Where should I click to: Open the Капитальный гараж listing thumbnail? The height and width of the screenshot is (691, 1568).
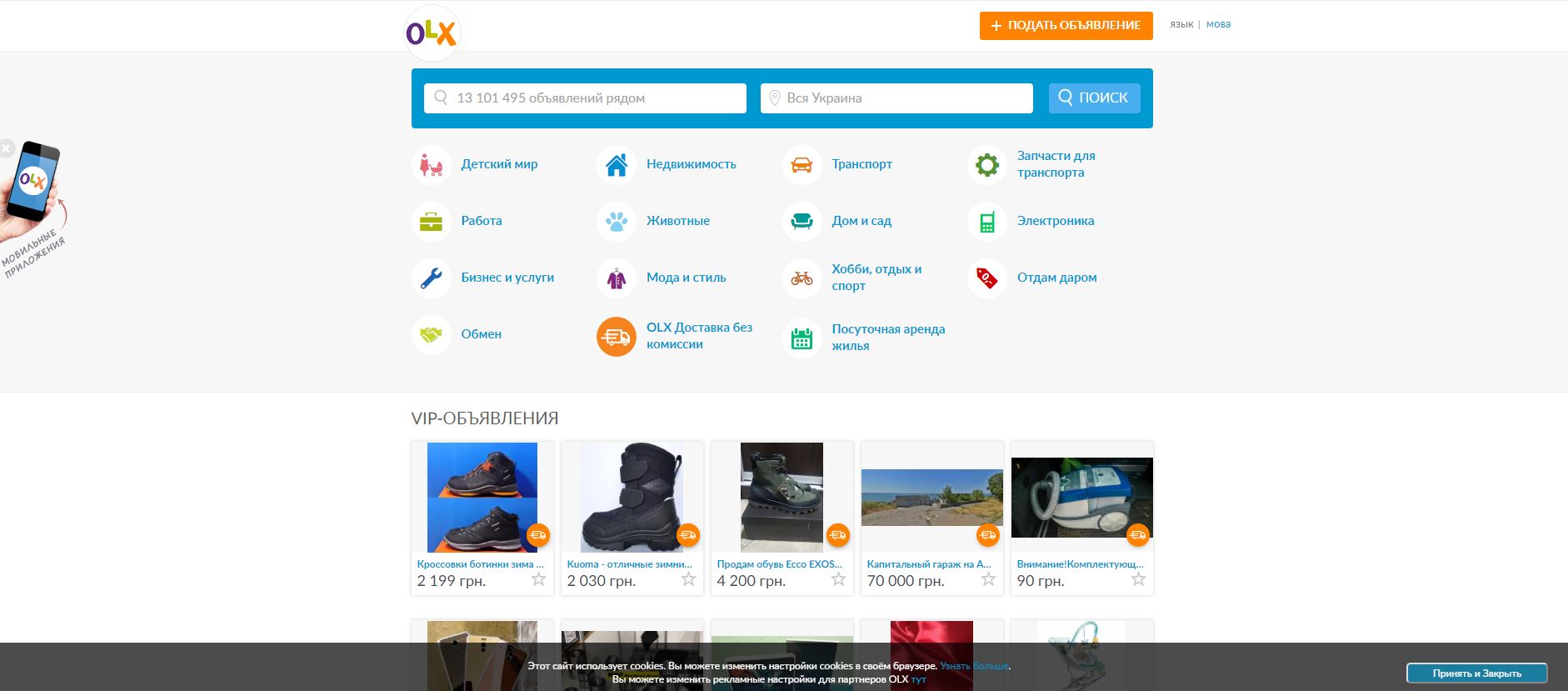tap(932, 498)
